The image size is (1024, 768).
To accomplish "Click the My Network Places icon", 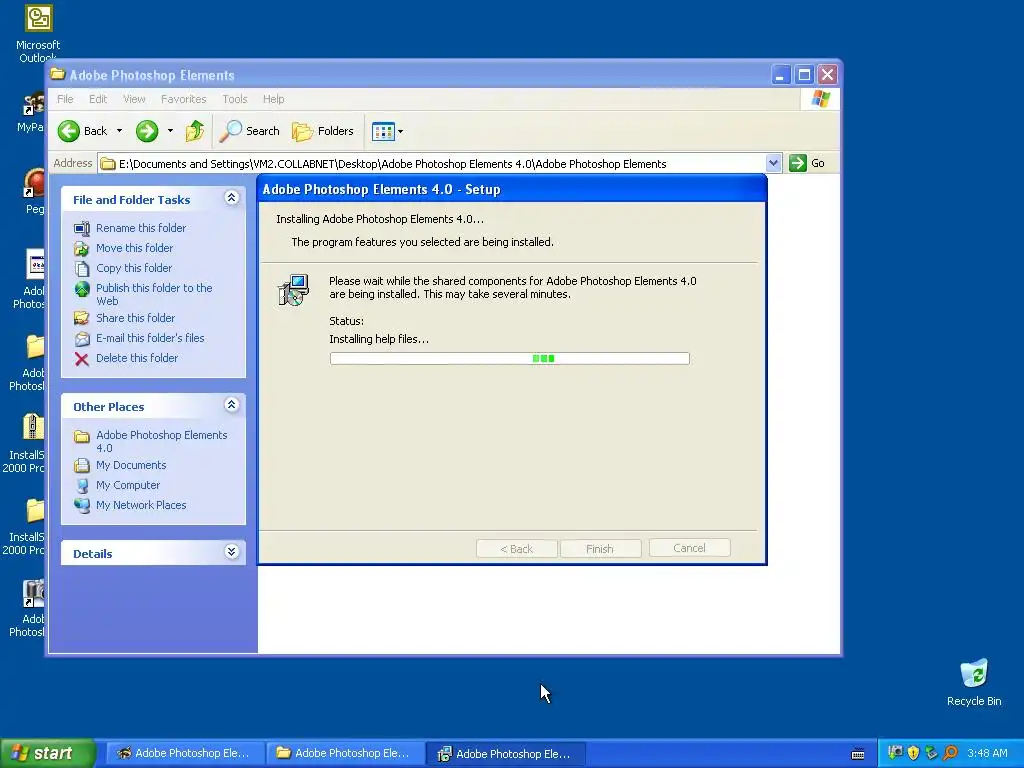I will tap(82, 506).
